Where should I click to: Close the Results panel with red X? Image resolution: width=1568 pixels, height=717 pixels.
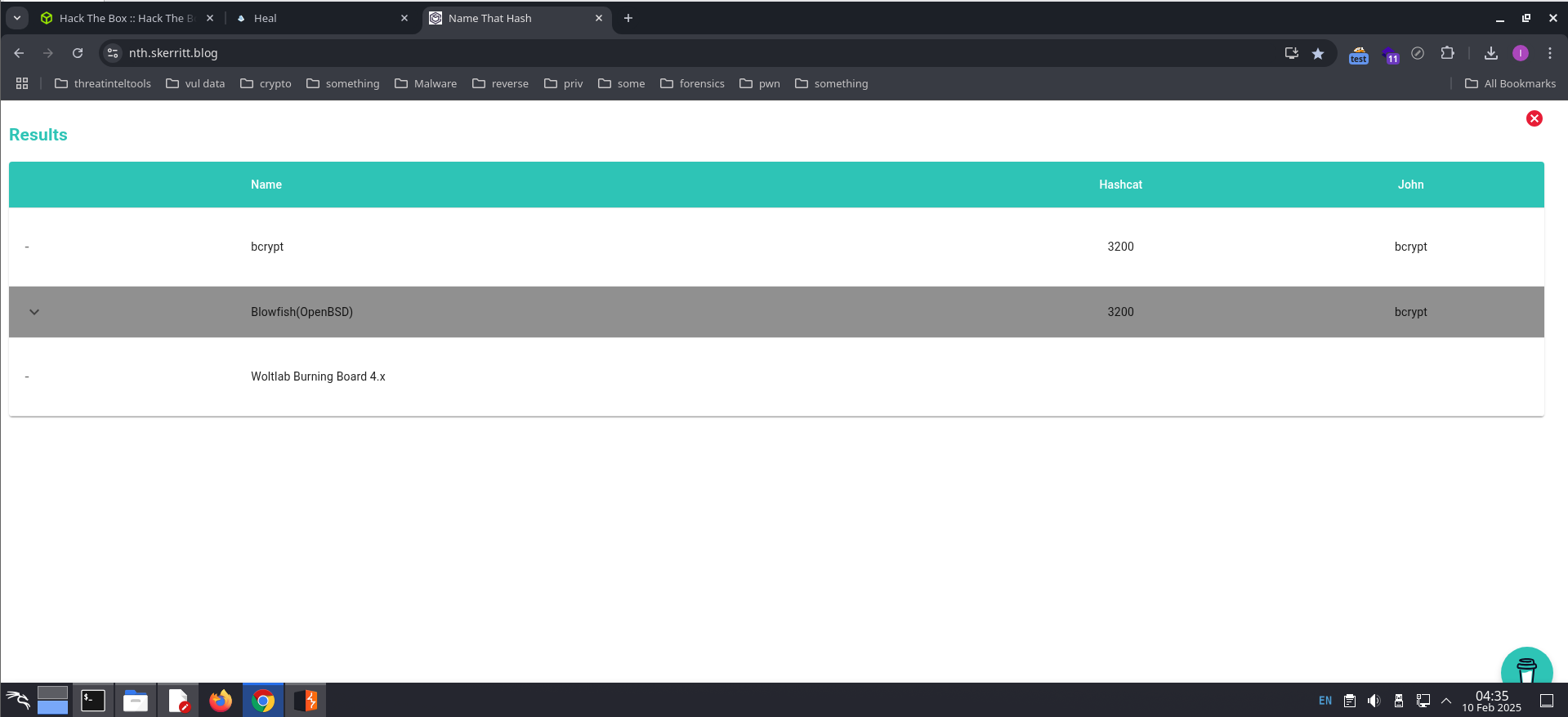point(1534,118)
